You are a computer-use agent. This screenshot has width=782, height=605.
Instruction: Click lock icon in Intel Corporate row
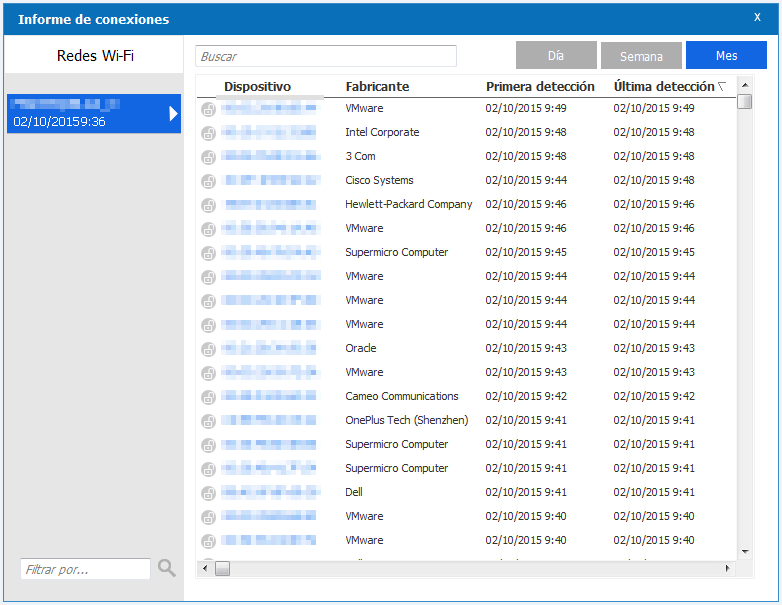pyautogui.click(x=208, y=133)
